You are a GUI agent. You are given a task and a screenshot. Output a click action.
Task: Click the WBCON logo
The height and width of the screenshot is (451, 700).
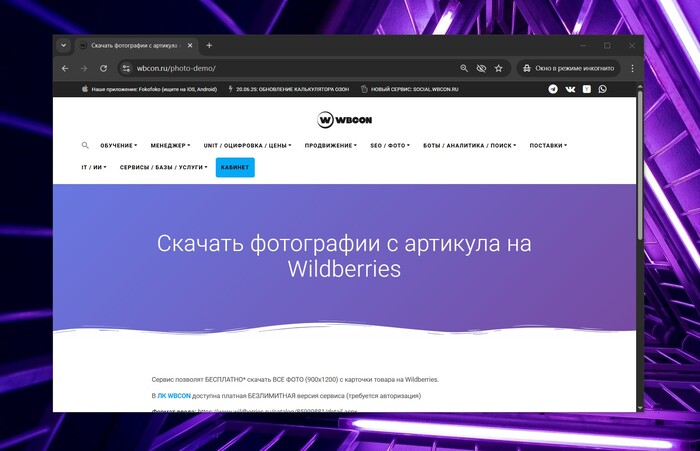coord(344,120)
